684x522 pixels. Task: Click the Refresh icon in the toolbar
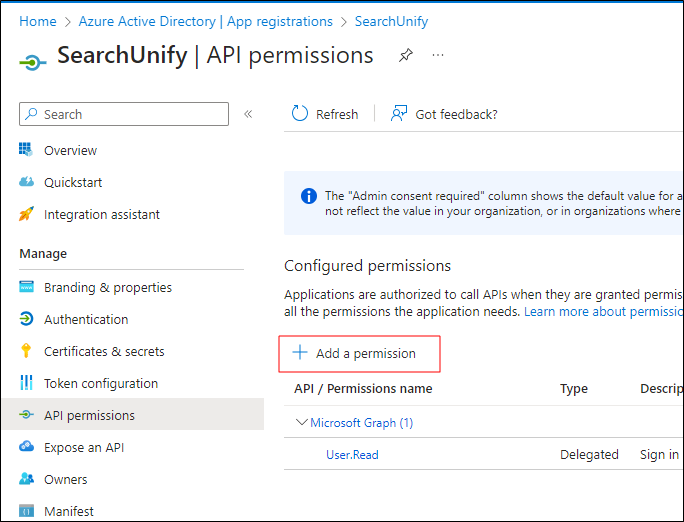[x=300, y=114]
